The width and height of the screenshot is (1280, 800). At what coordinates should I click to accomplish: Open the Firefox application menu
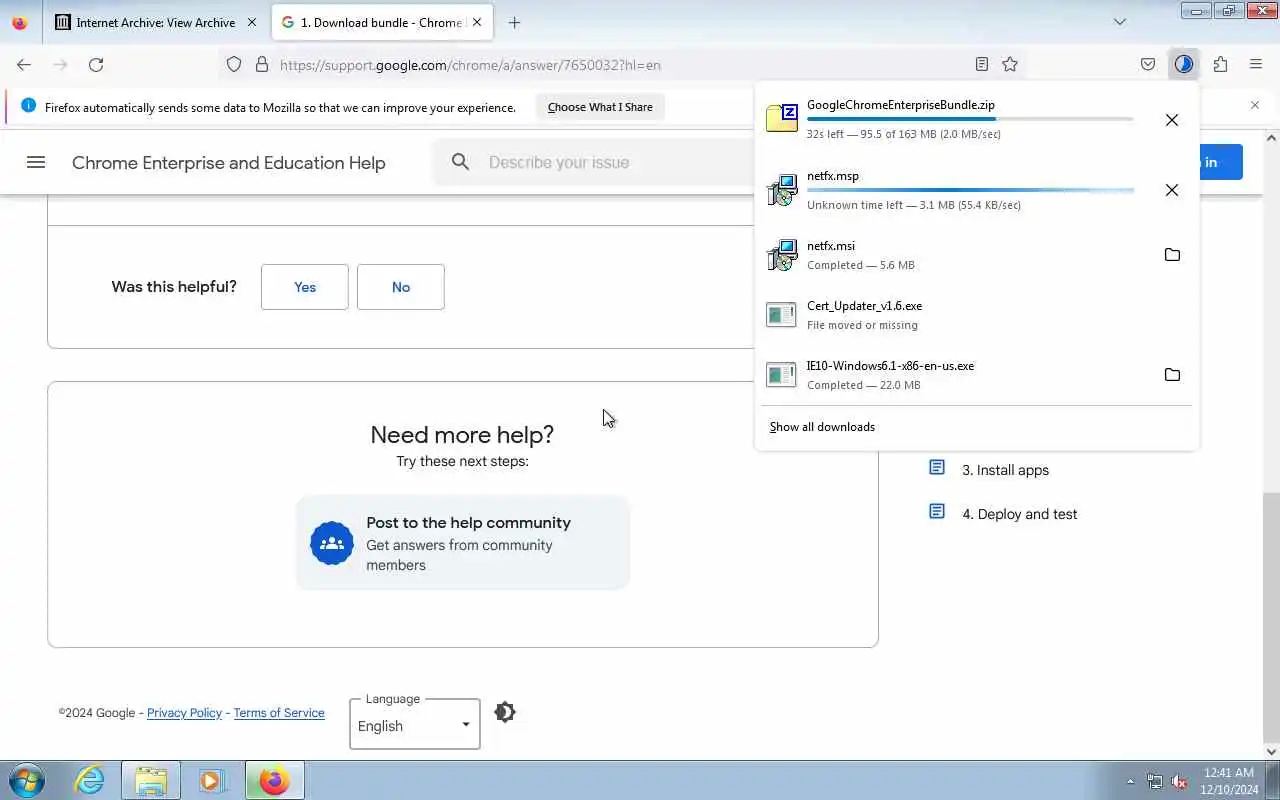[1256, 64]
